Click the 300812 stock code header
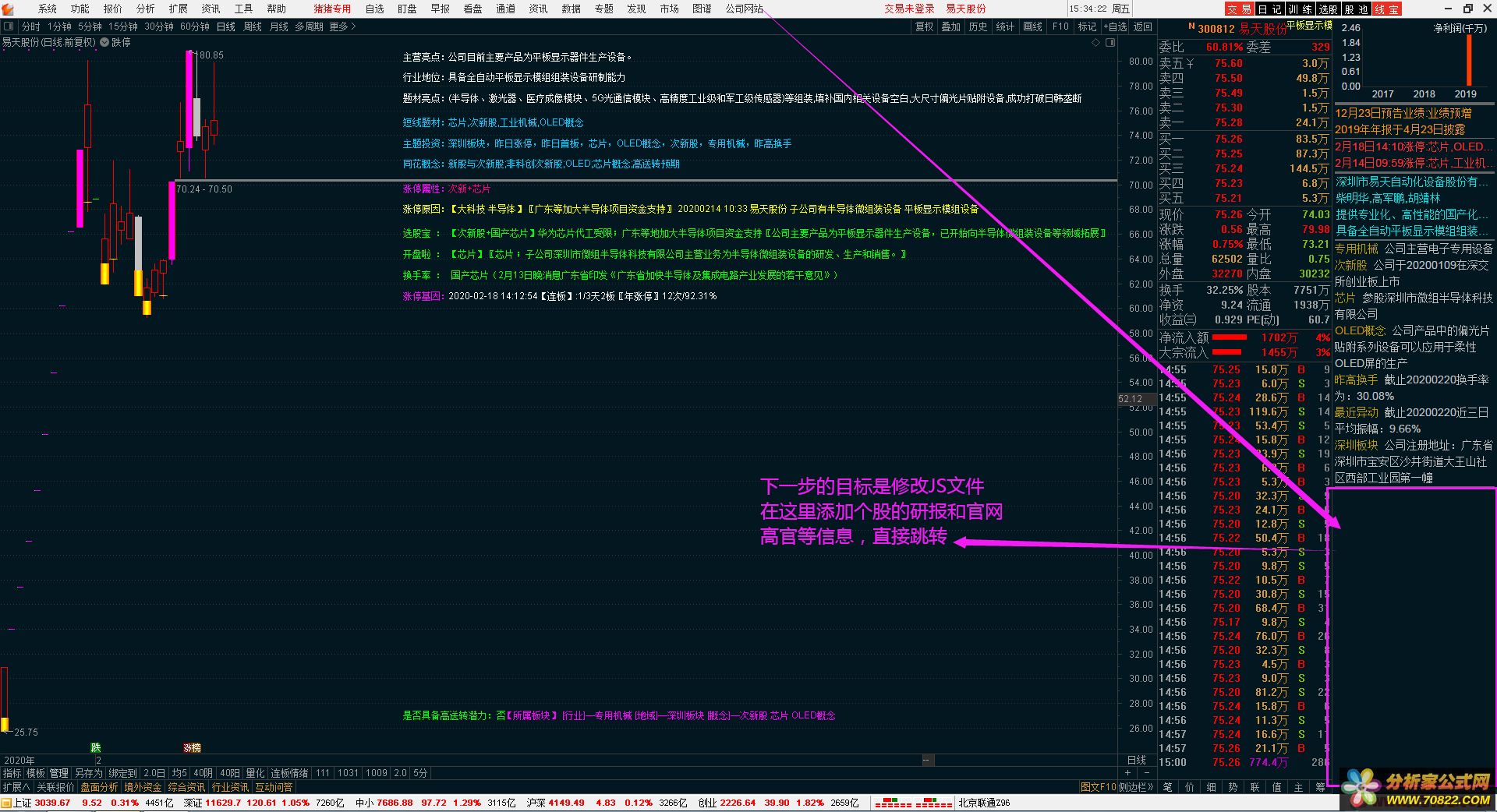1497x812 pixels. (1216, 29)
